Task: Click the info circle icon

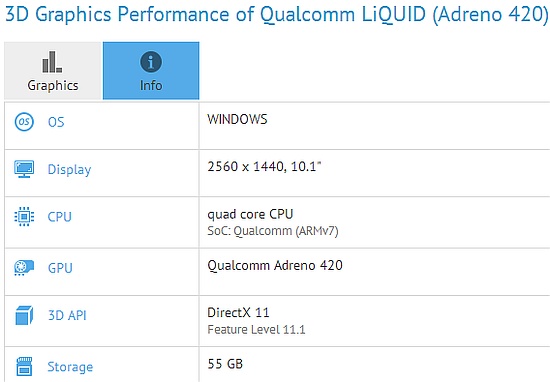Action: [x=151, y=62]
